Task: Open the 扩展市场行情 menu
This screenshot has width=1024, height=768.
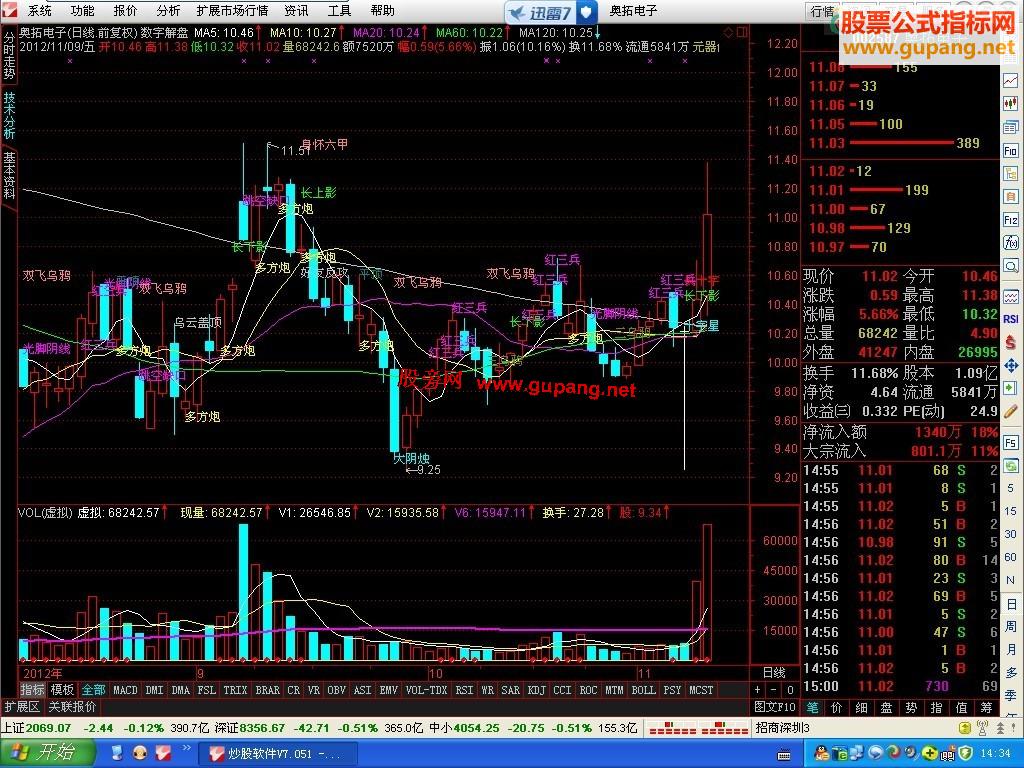Action: pyautogui.click(x=232, y=10)
